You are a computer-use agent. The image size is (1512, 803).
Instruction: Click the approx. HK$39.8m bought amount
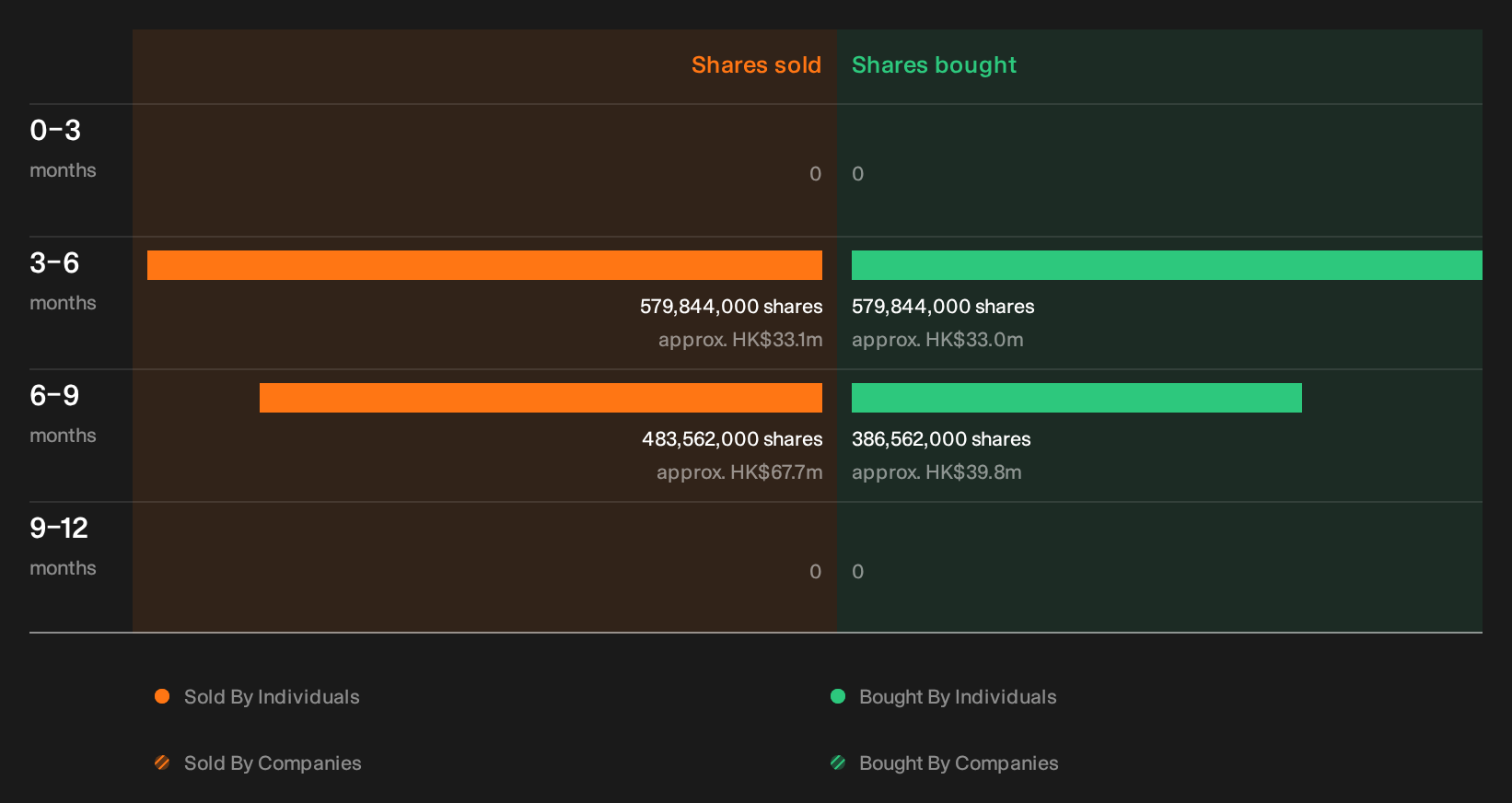coord(936,472)
